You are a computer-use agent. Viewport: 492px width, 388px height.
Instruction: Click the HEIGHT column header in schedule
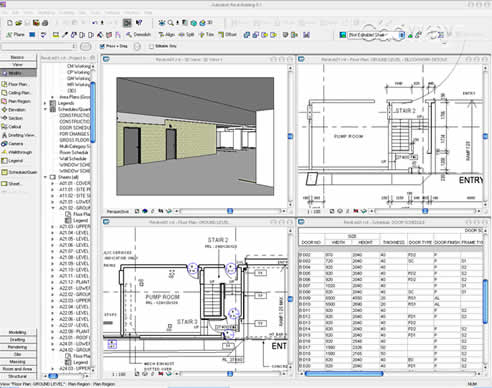click(365, 242)
